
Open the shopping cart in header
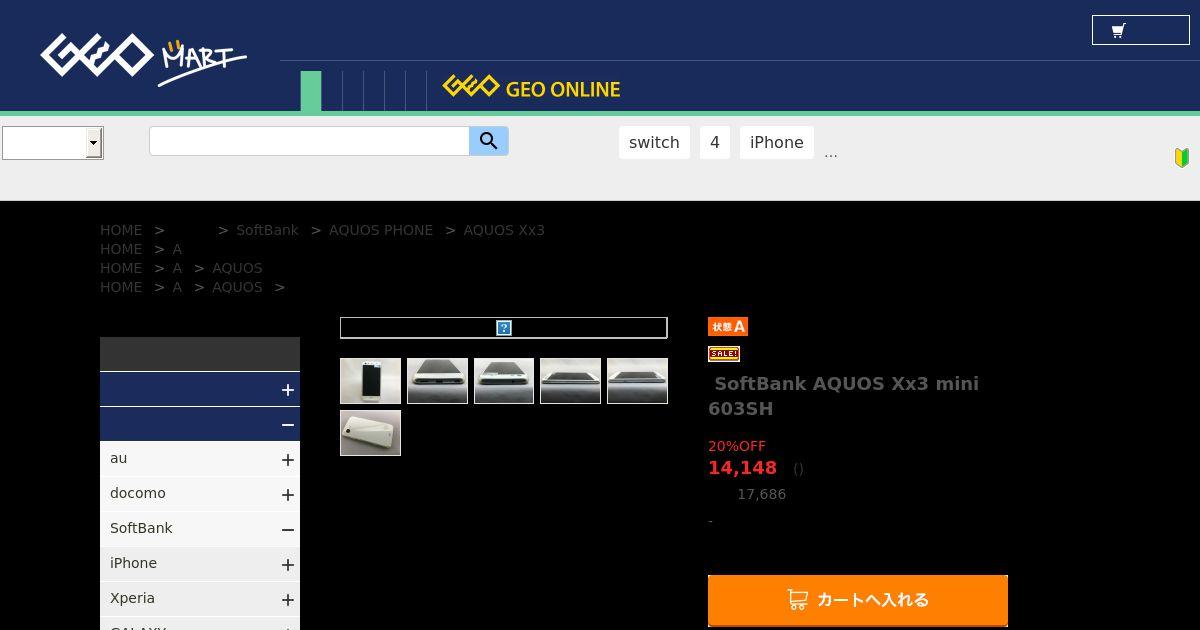point(1140,30)
